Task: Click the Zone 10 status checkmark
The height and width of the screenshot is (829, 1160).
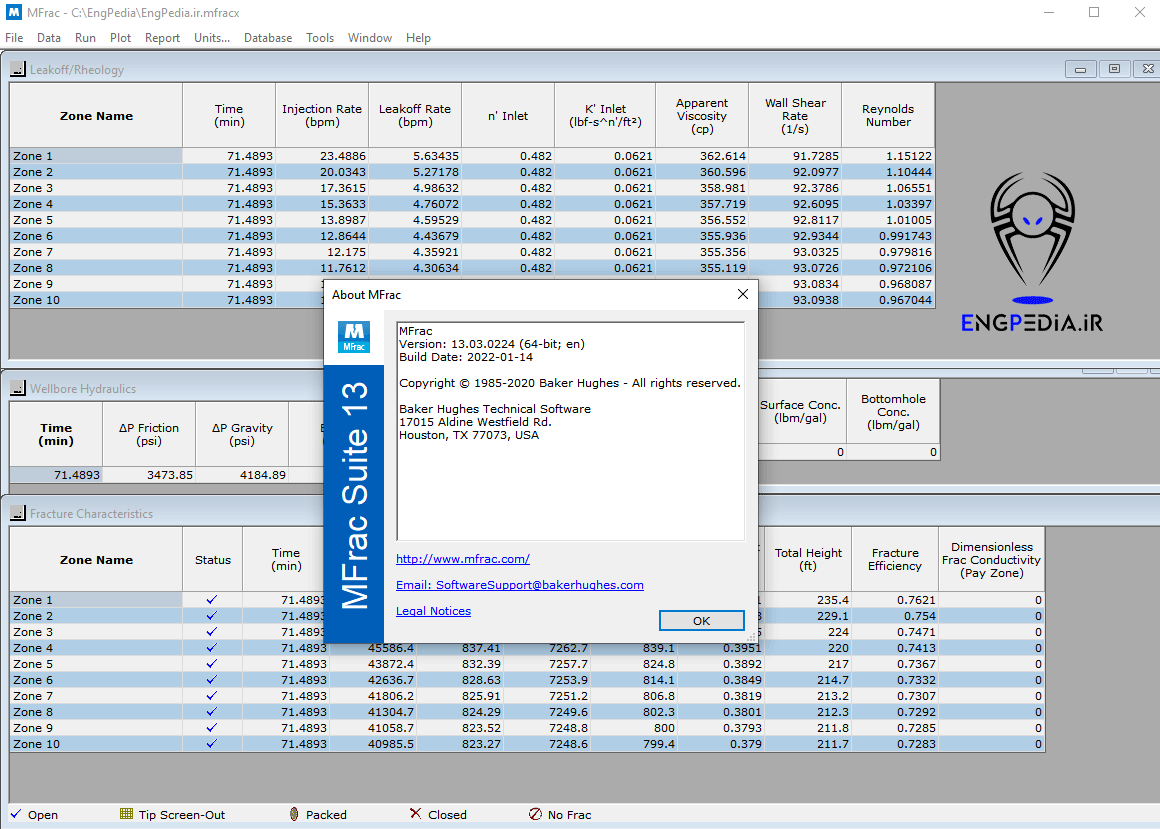Action: tap(212, 744)
